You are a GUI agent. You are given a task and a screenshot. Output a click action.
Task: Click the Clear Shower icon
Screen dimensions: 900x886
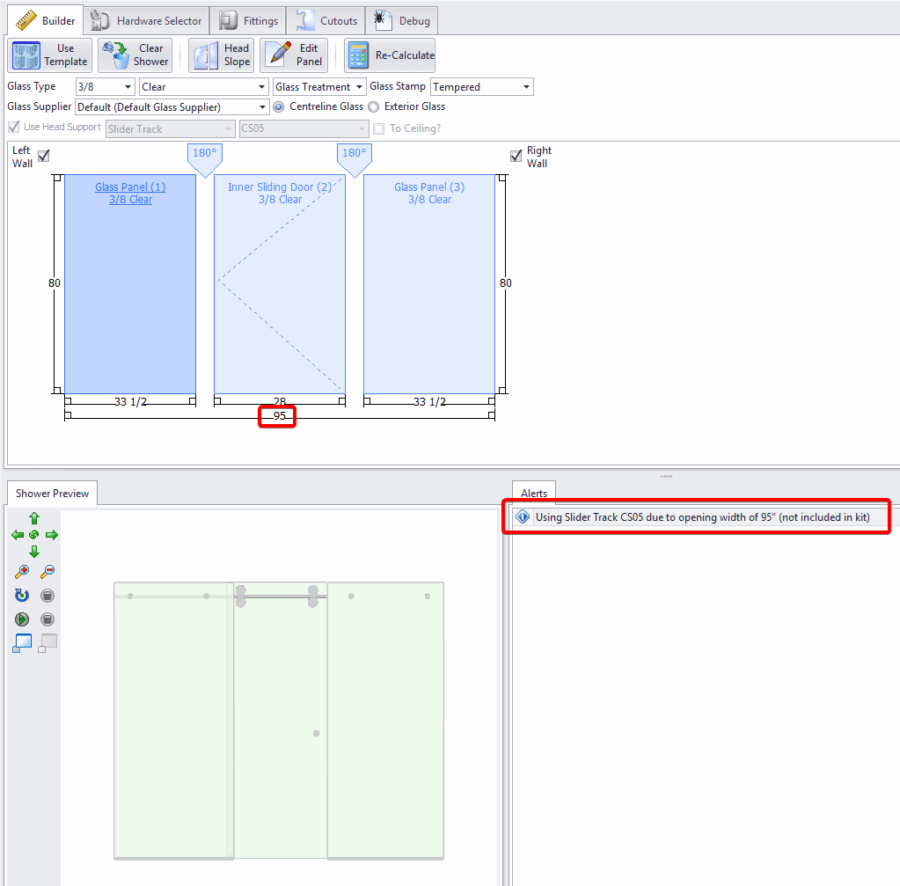tap(118, 55)
